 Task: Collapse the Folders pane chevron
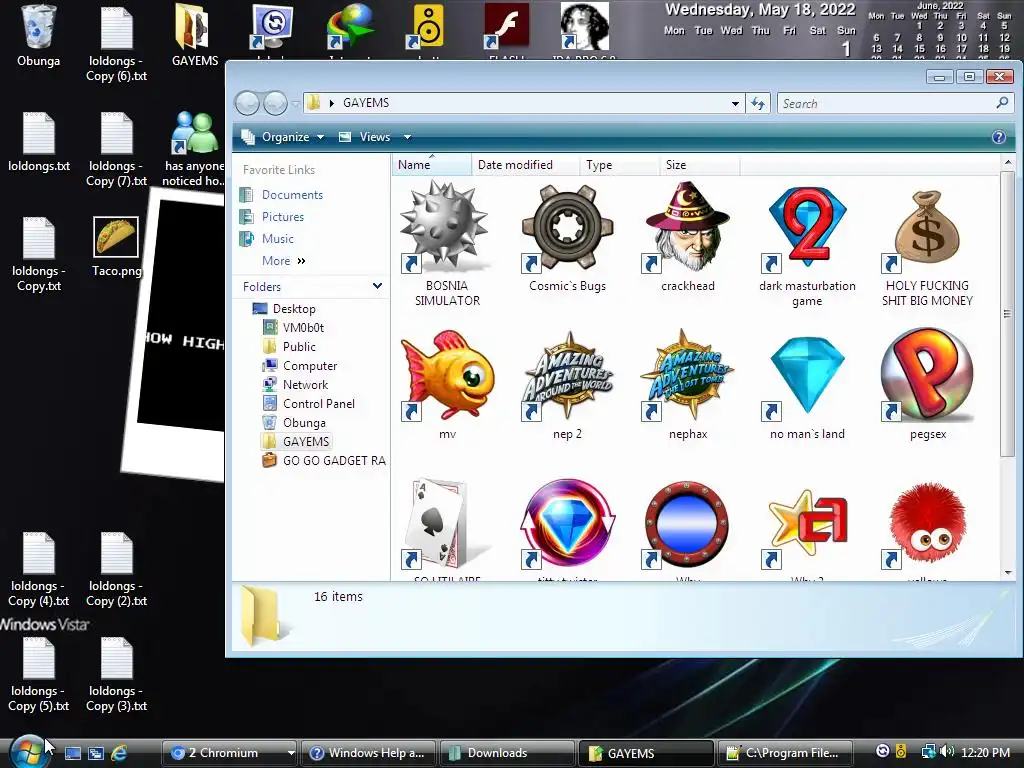click(377, 286)
